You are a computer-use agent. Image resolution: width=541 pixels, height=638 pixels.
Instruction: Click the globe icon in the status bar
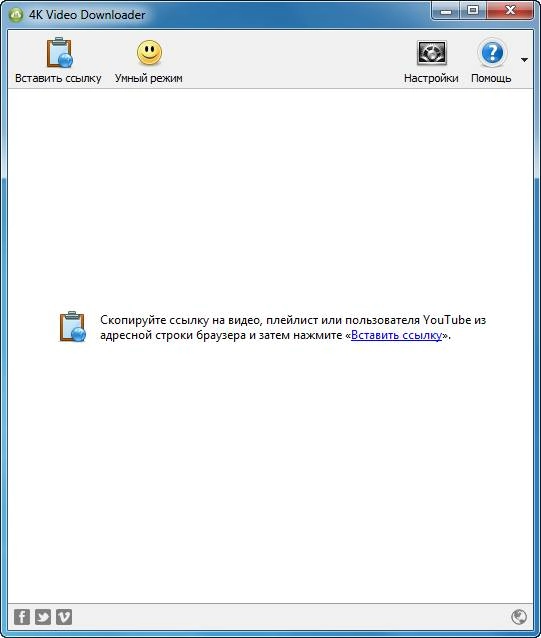click(519, 617)
